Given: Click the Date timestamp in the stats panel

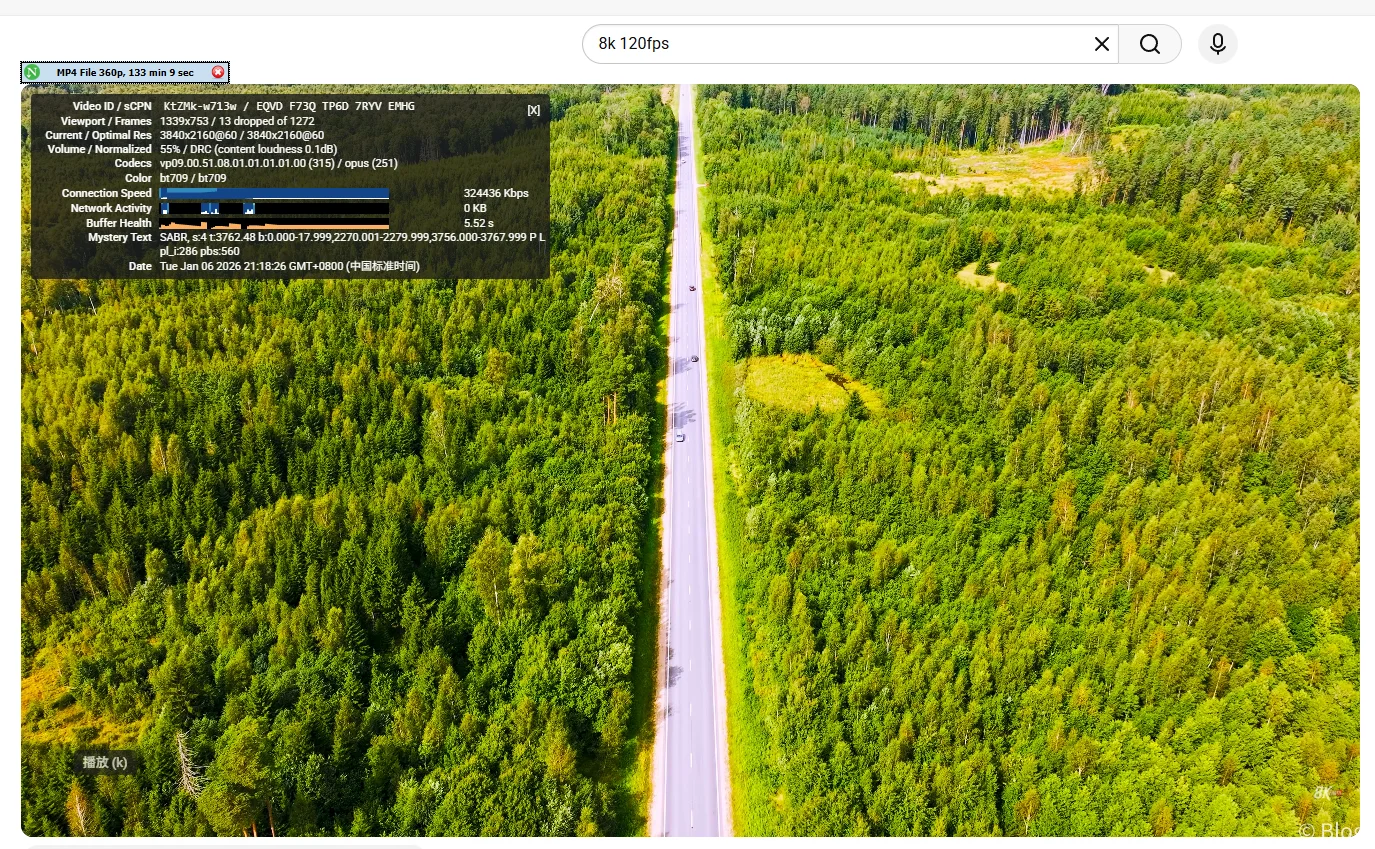Looking at the screenshot, I should (x=289, y=266).
